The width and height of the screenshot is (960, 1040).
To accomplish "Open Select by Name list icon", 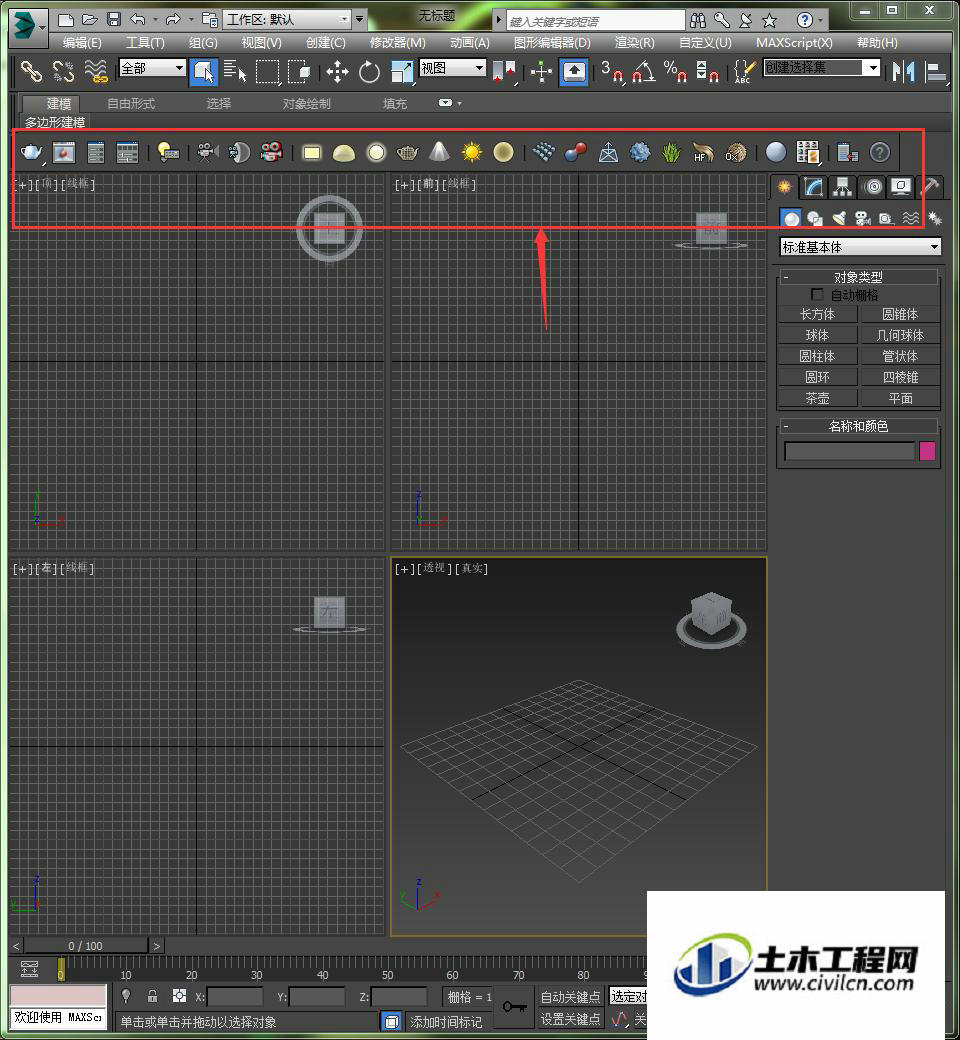I will pyautogui.click(x=235, y=70).
